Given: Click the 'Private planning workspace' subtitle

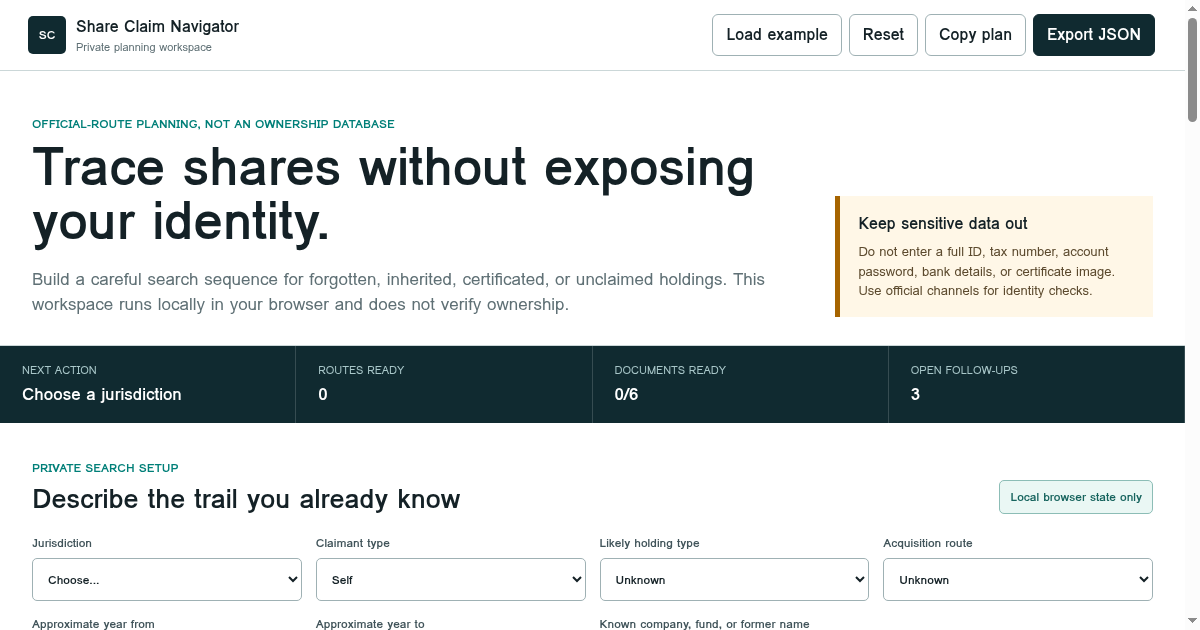Looking at the screenshot, I should 144,47.
